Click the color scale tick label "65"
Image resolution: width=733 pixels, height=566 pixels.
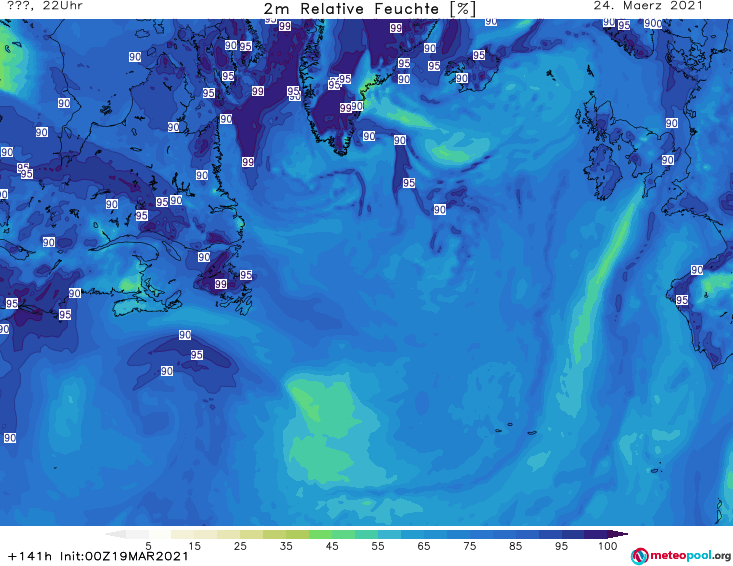424,546
